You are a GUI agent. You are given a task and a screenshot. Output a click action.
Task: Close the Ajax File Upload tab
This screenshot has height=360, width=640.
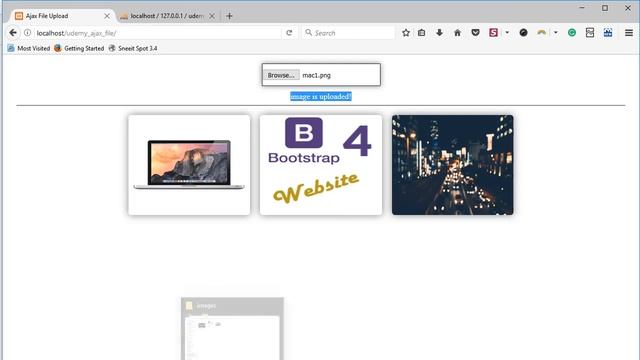click(x=107, y=16)
